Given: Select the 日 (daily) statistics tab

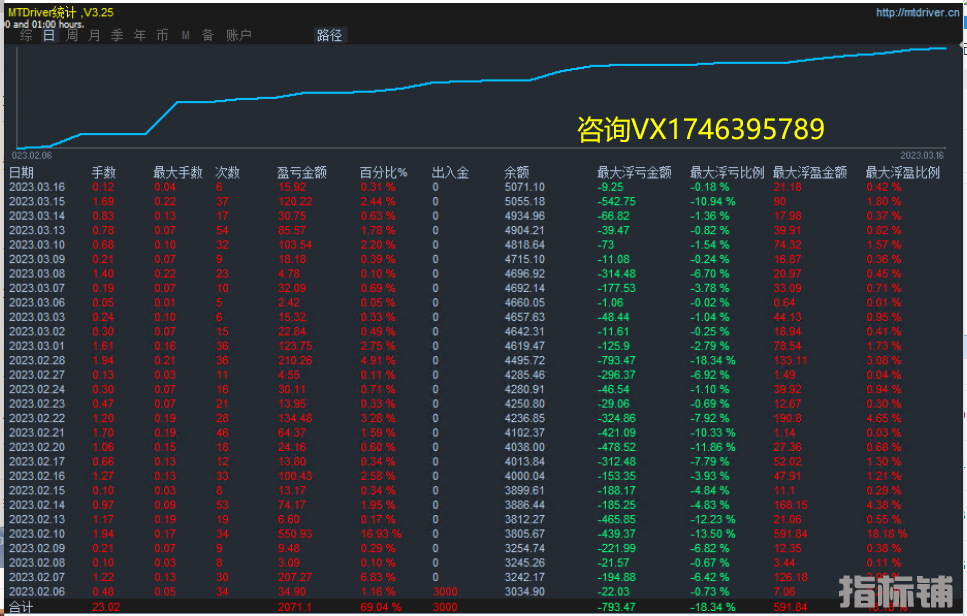Looking at the screenshot, I should (x=48, y=35).
